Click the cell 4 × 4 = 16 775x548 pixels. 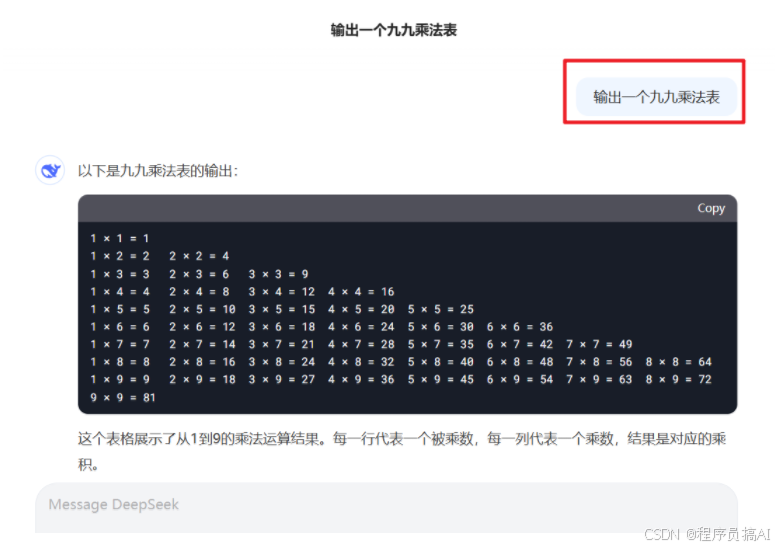[x=361, y=292]
